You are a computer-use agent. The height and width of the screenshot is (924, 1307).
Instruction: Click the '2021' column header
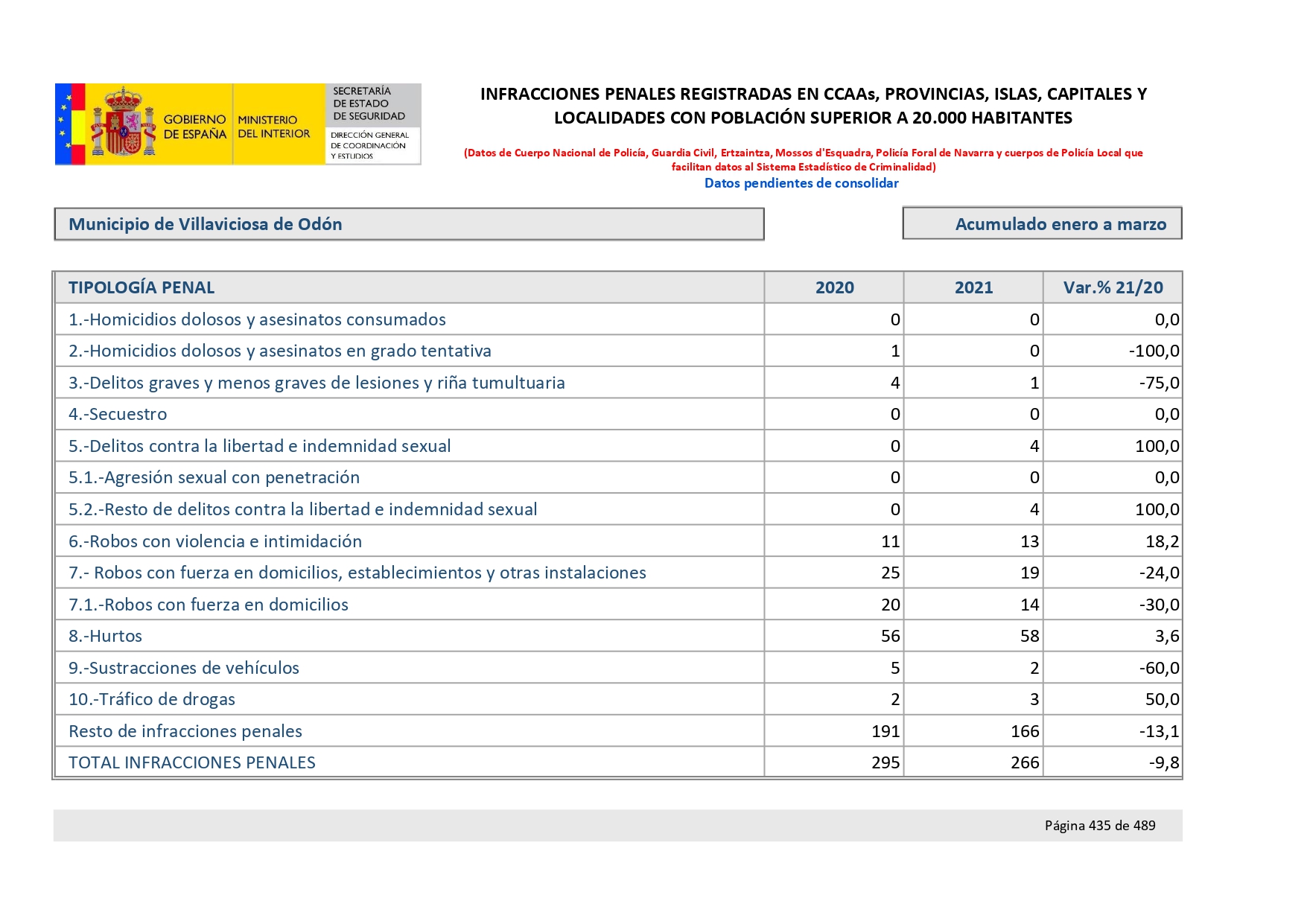[973, 287]
